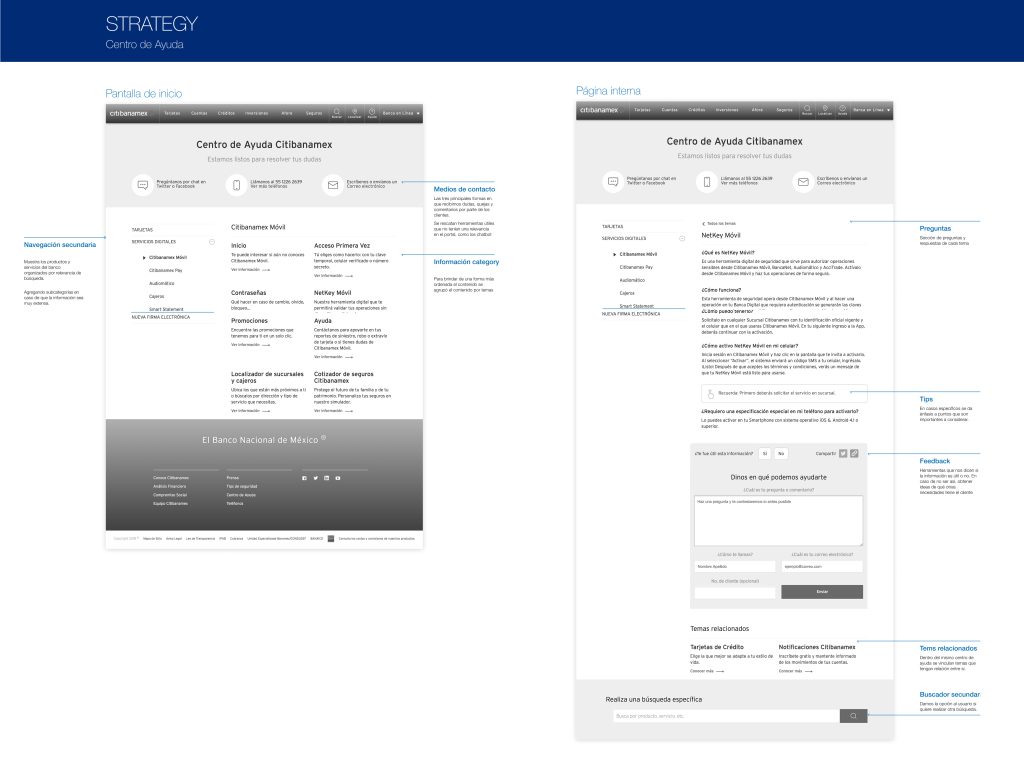Open the locator pin icon in Pantalla de inicio navbar
This screenshot has width=1024, height=758.
click(355, 113)
